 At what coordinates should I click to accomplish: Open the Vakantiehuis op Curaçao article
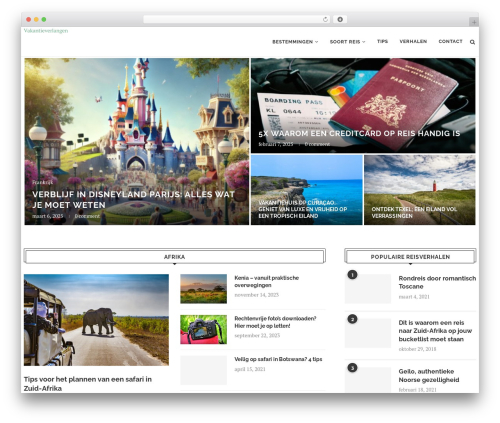coord(303,209)
